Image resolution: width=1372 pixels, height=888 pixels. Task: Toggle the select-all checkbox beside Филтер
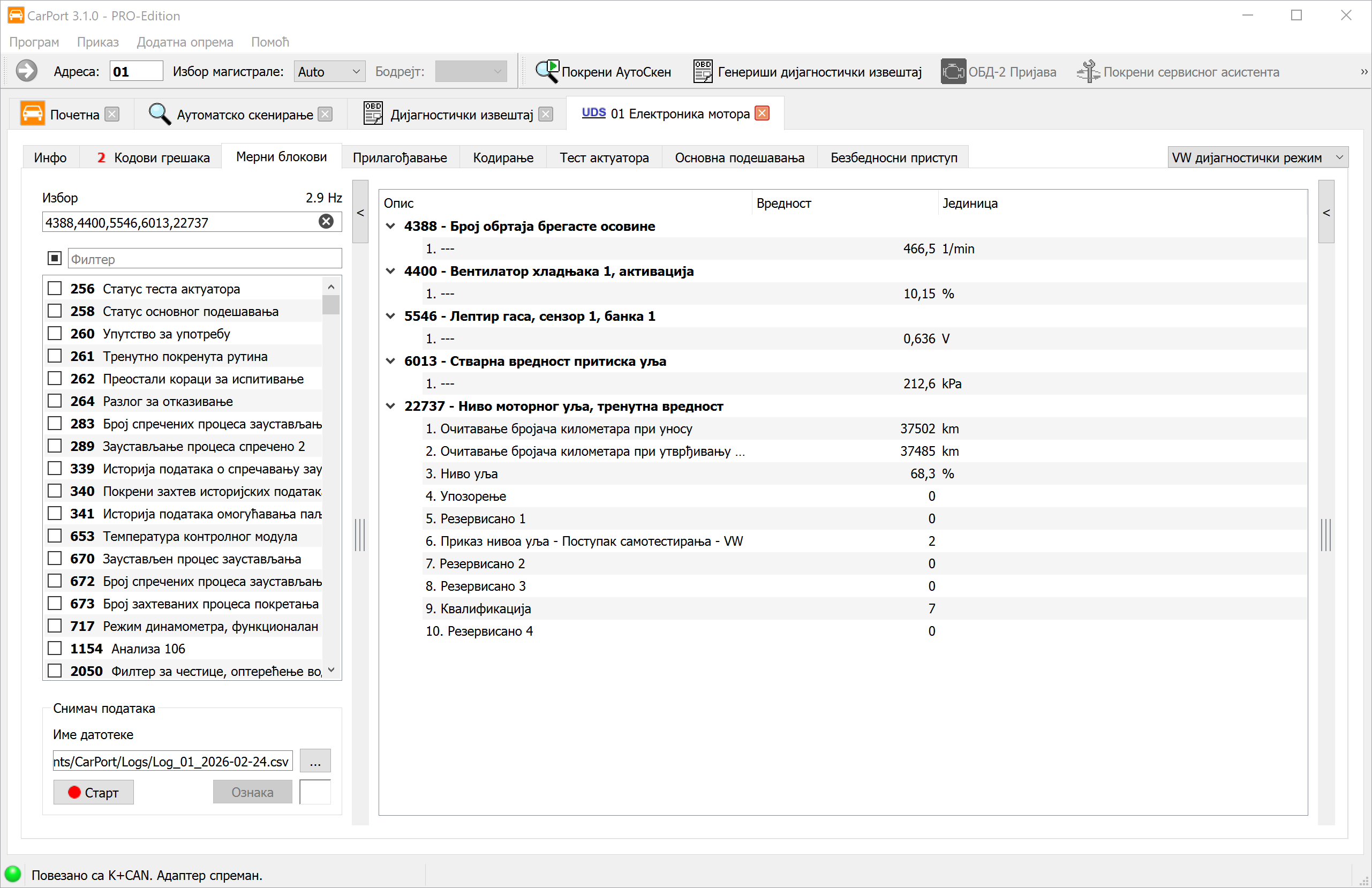55,258
